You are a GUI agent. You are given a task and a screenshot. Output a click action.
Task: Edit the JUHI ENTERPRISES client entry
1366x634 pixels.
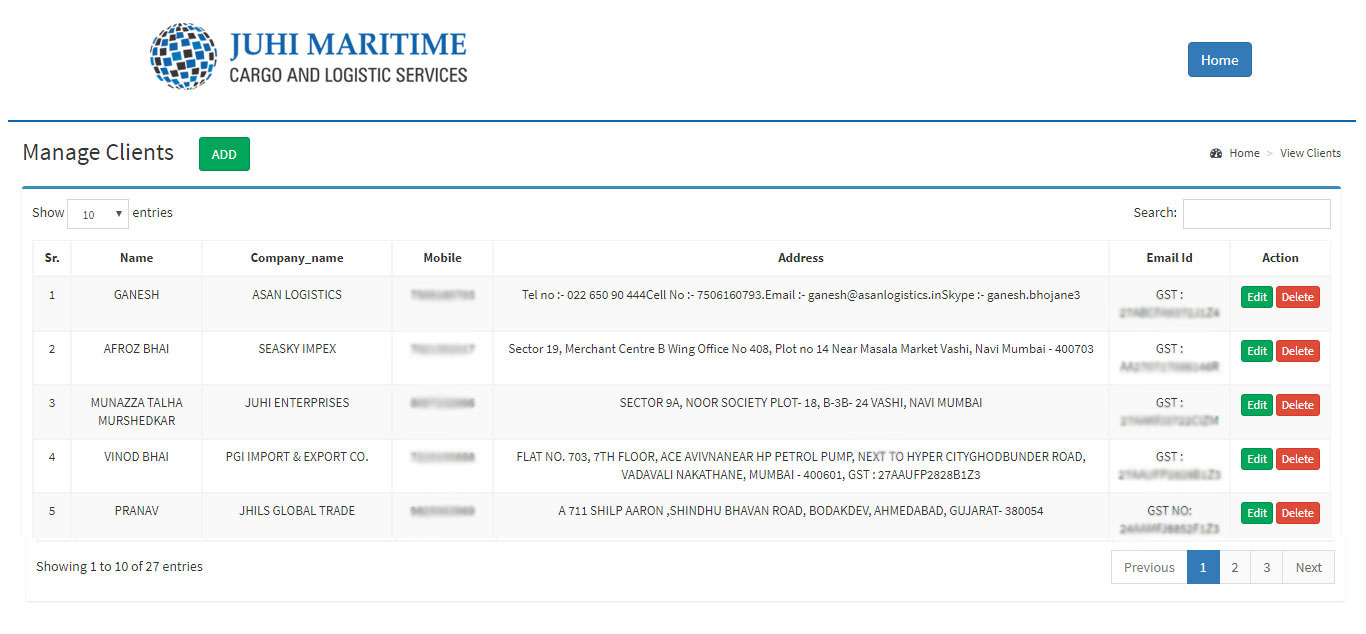(x=1256, y=405)
